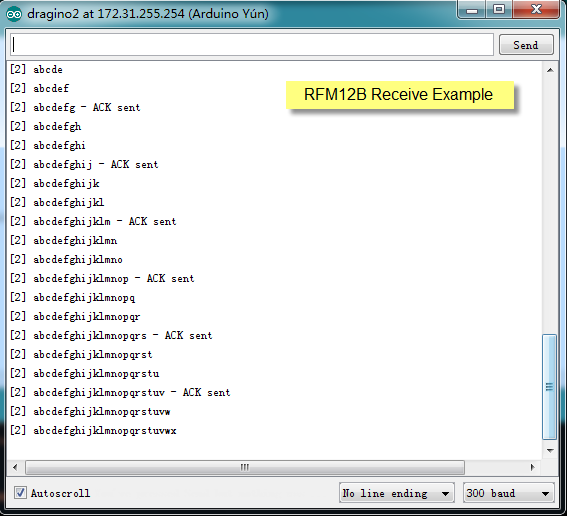Click the Autoscroll label text
Image resolution: width=567 pixels, height=516 pixels.
pos(60,493)
